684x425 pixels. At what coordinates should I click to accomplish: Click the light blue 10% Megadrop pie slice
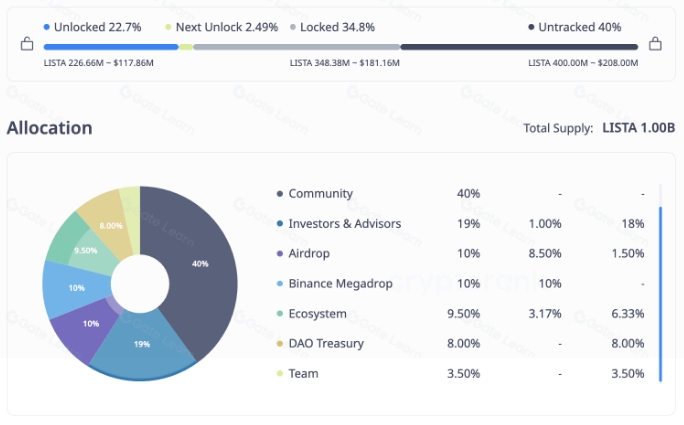point(74,288)
